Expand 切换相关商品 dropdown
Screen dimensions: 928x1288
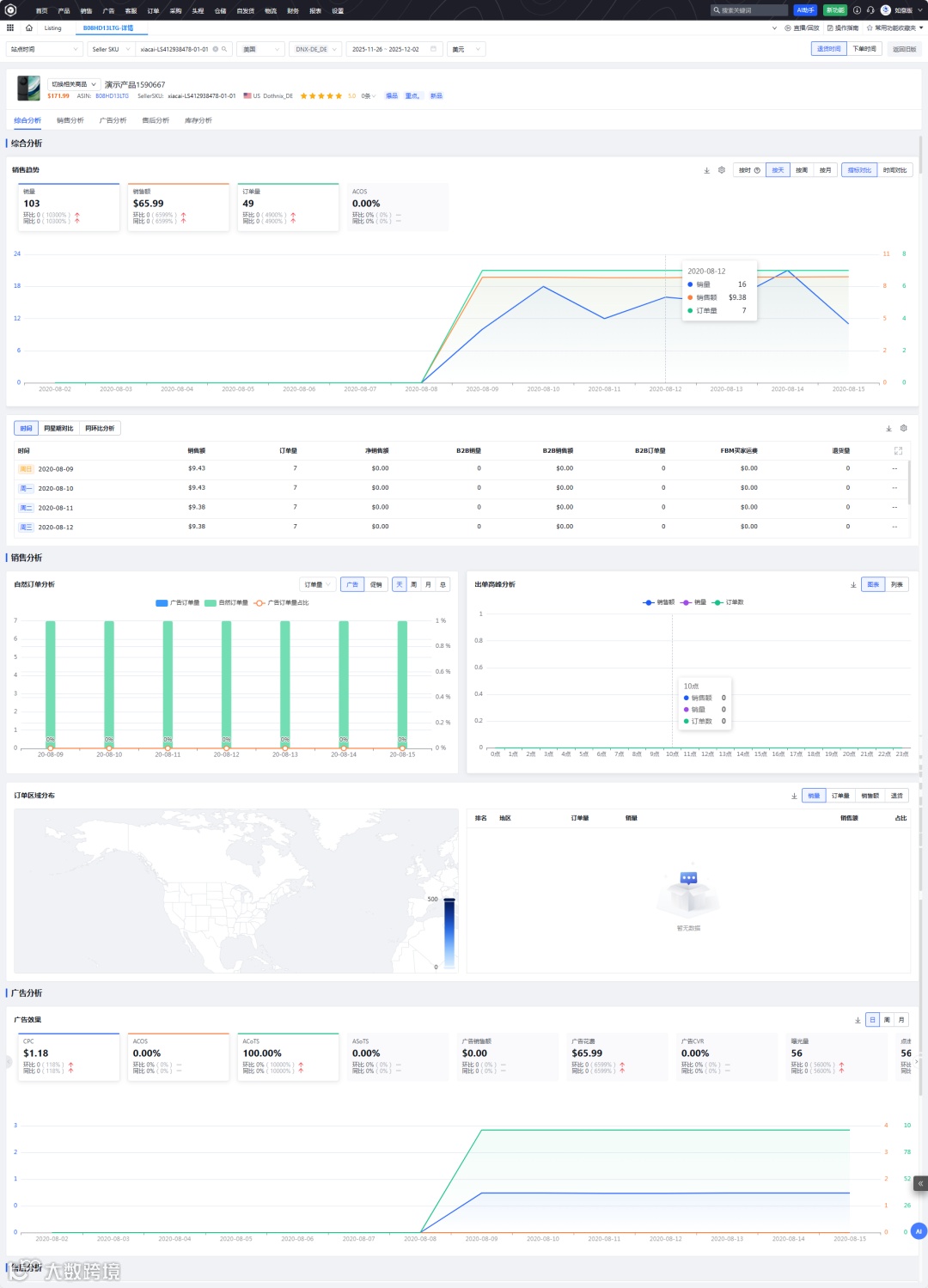(73, 84)
